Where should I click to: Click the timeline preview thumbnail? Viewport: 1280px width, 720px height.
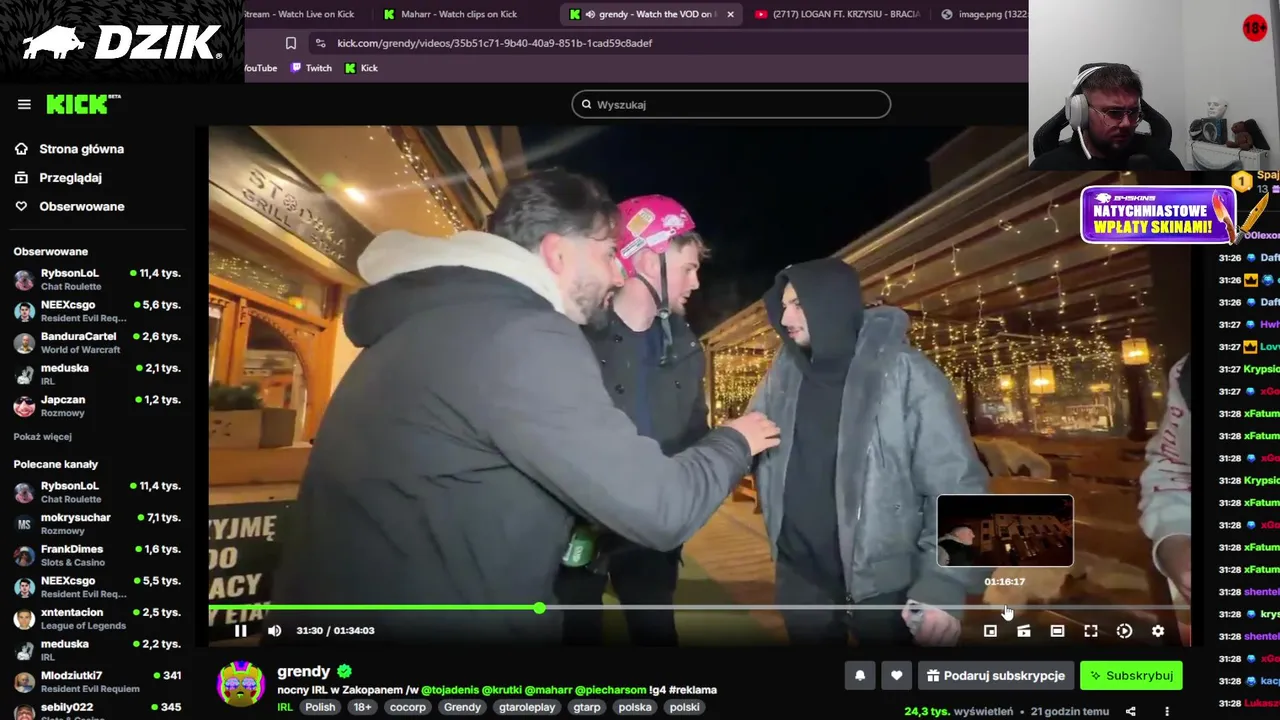[1005, 531]
